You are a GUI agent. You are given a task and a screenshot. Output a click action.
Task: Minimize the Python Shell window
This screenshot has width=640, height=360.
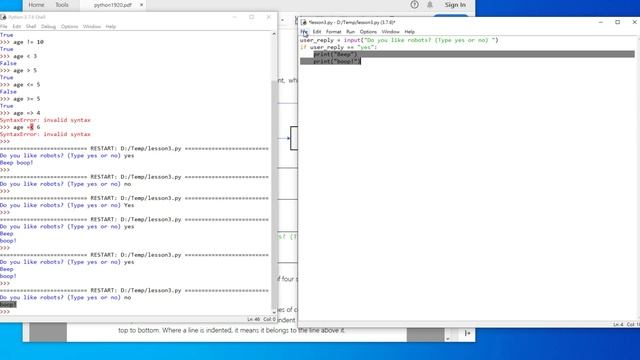coord(235,17)
